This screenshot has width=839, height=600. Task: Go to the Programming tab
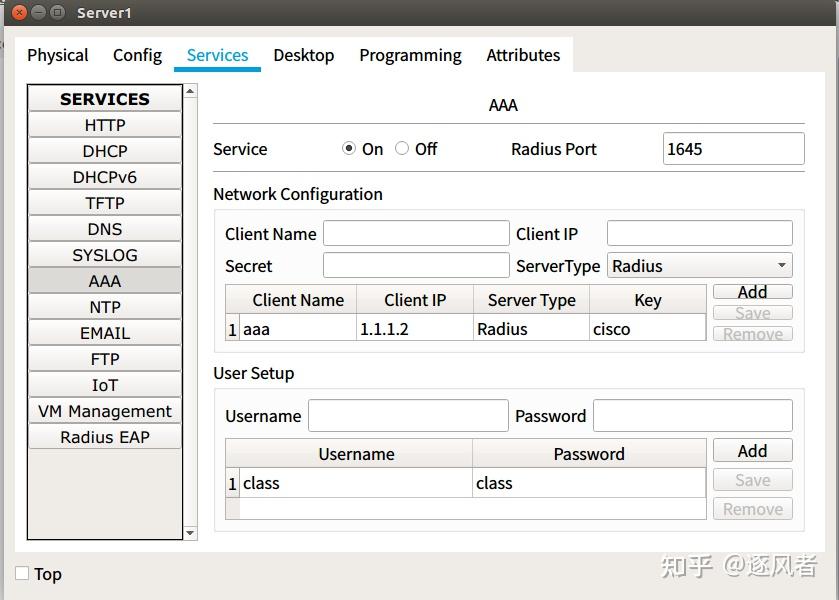coord(410,55)
